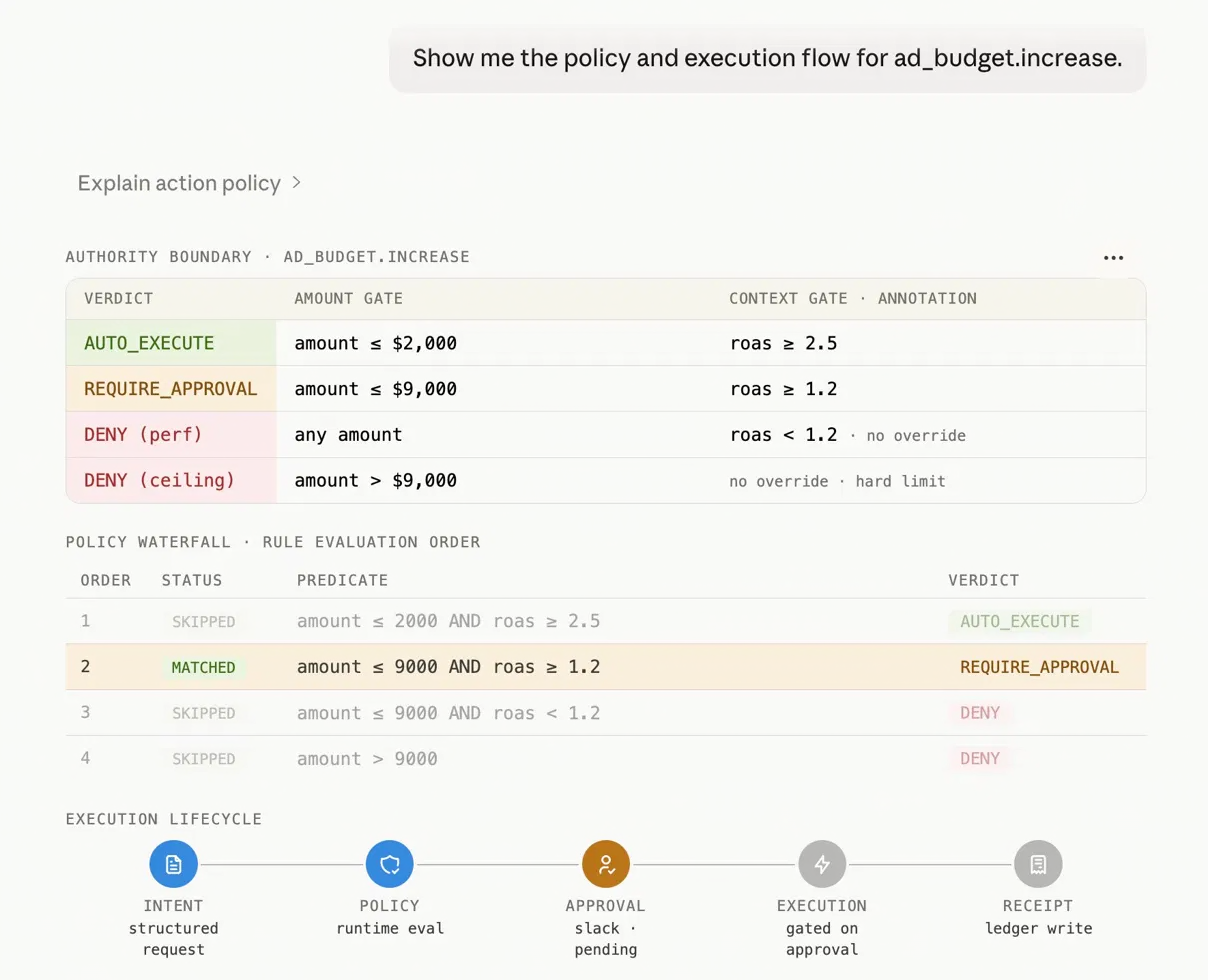Viewport: 1208px width, 980px height.
Task: Click the SKIPPED badge in rule 3
Action: (203, 713)
